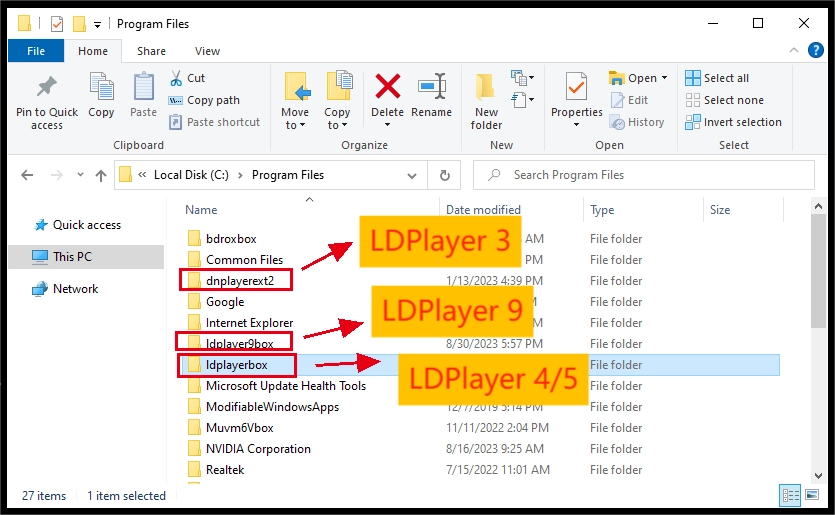Refresh the Program Files folder view
Viewport: 835px width, 515px height.
[x=445, y=175]
